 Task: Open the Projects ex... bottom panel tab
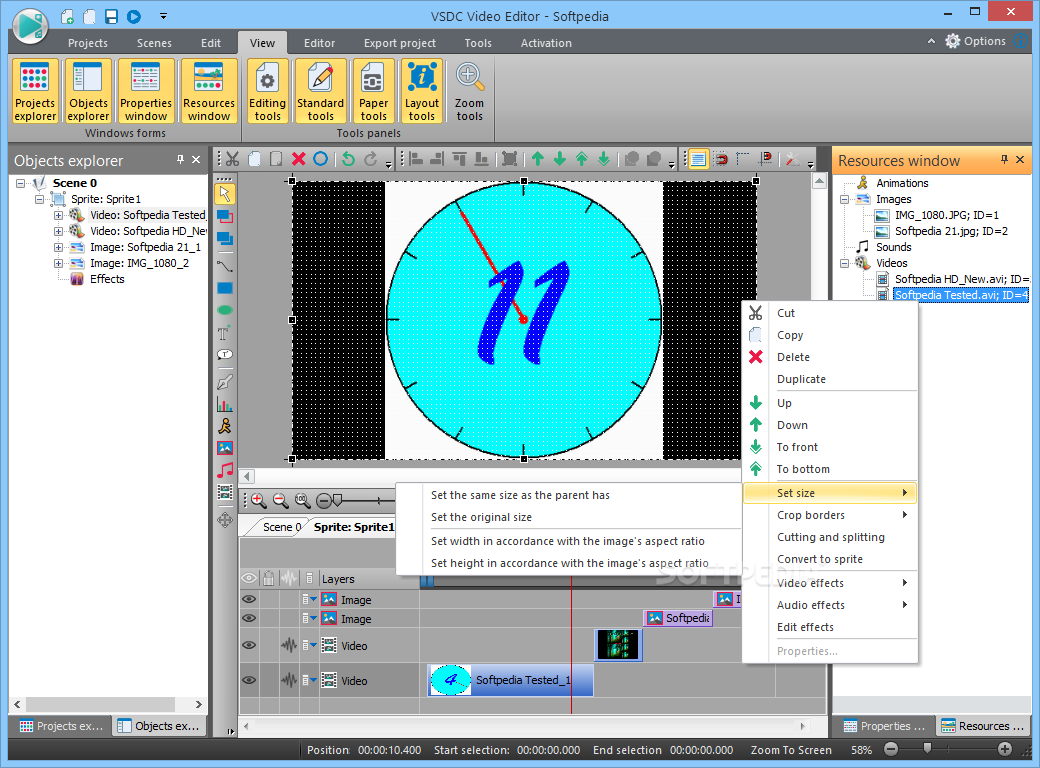[61, 726]
